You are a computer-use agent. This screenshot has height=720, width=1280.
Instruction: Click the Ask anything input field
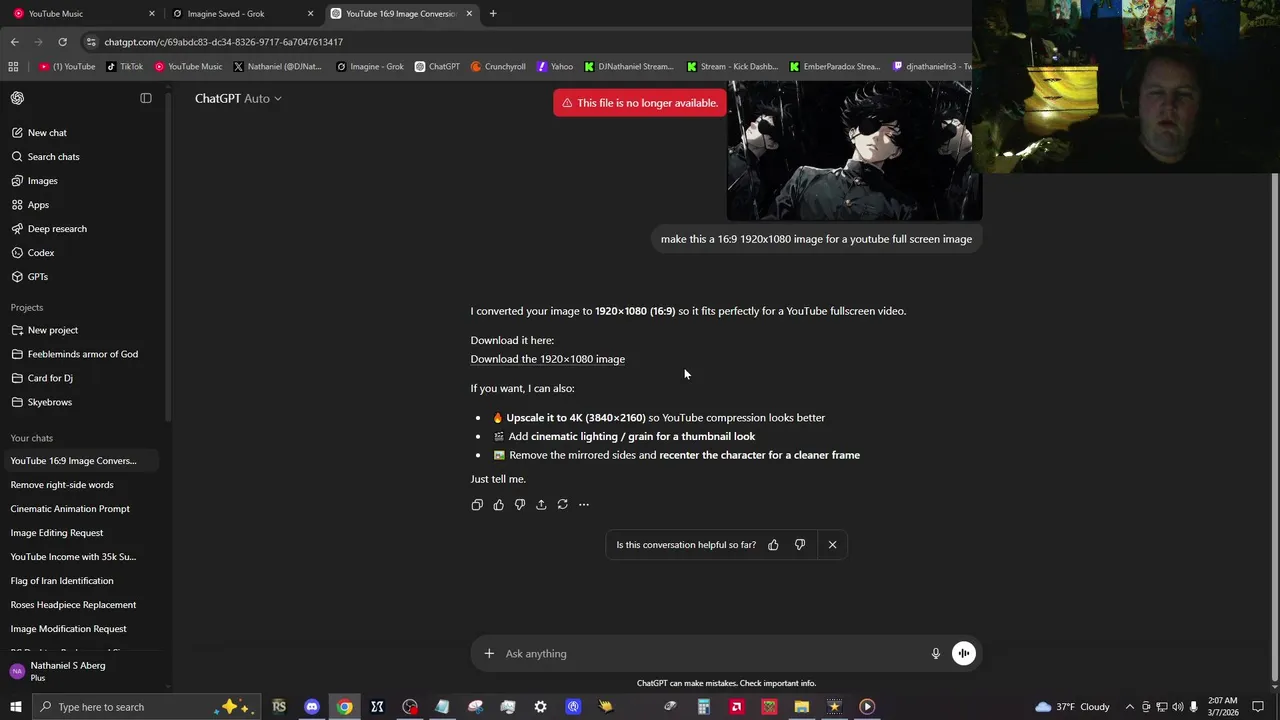tap(712, 654)
